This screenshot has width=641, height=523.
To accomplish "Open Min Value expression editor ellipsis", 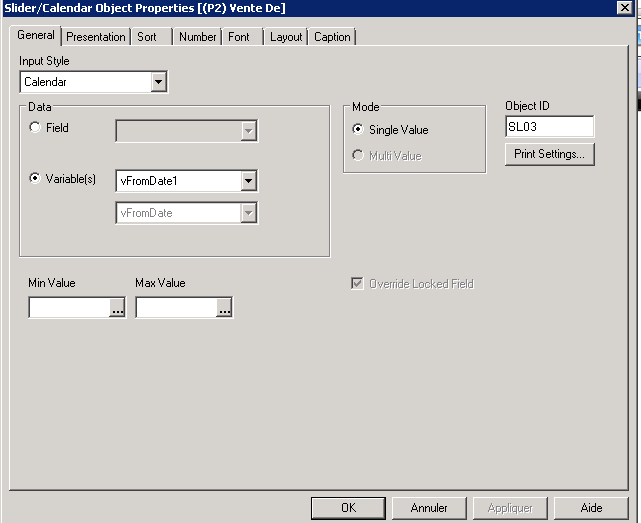I will click(117, 308).
